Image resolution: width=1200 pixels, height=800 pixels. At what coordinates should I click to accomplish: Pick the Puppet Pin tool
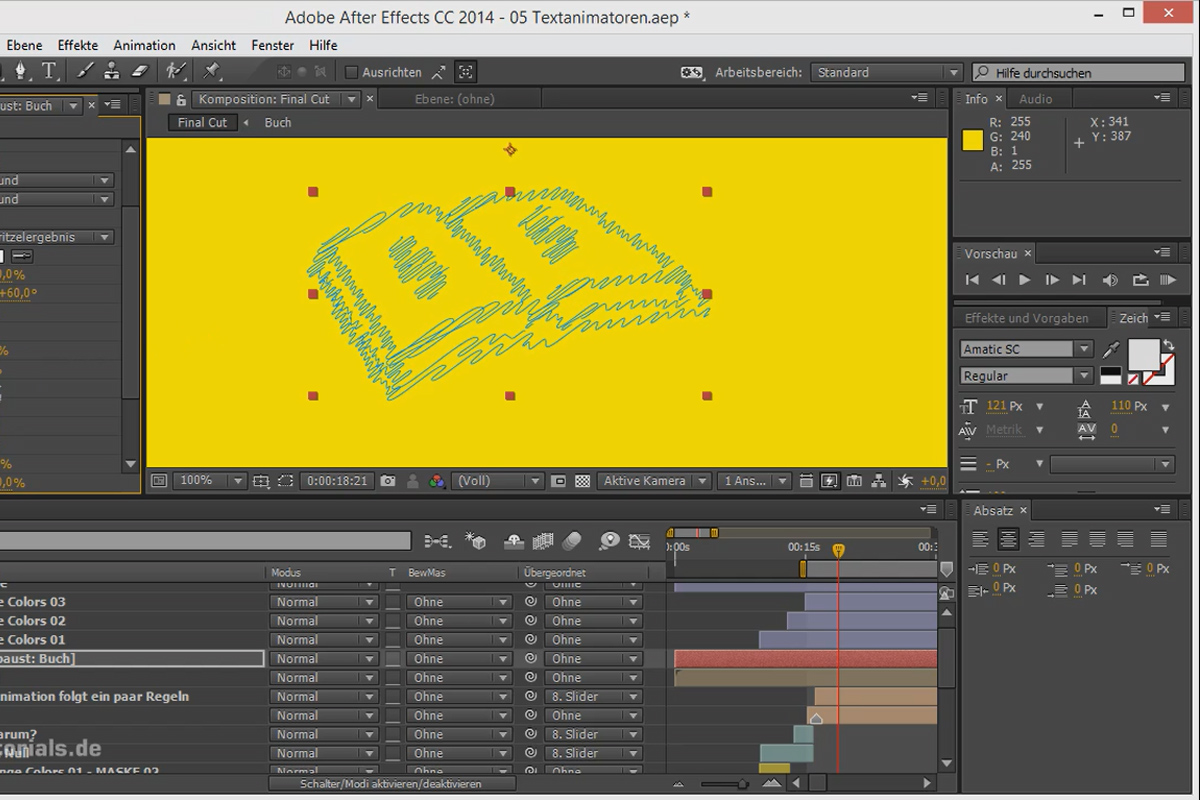211,72
